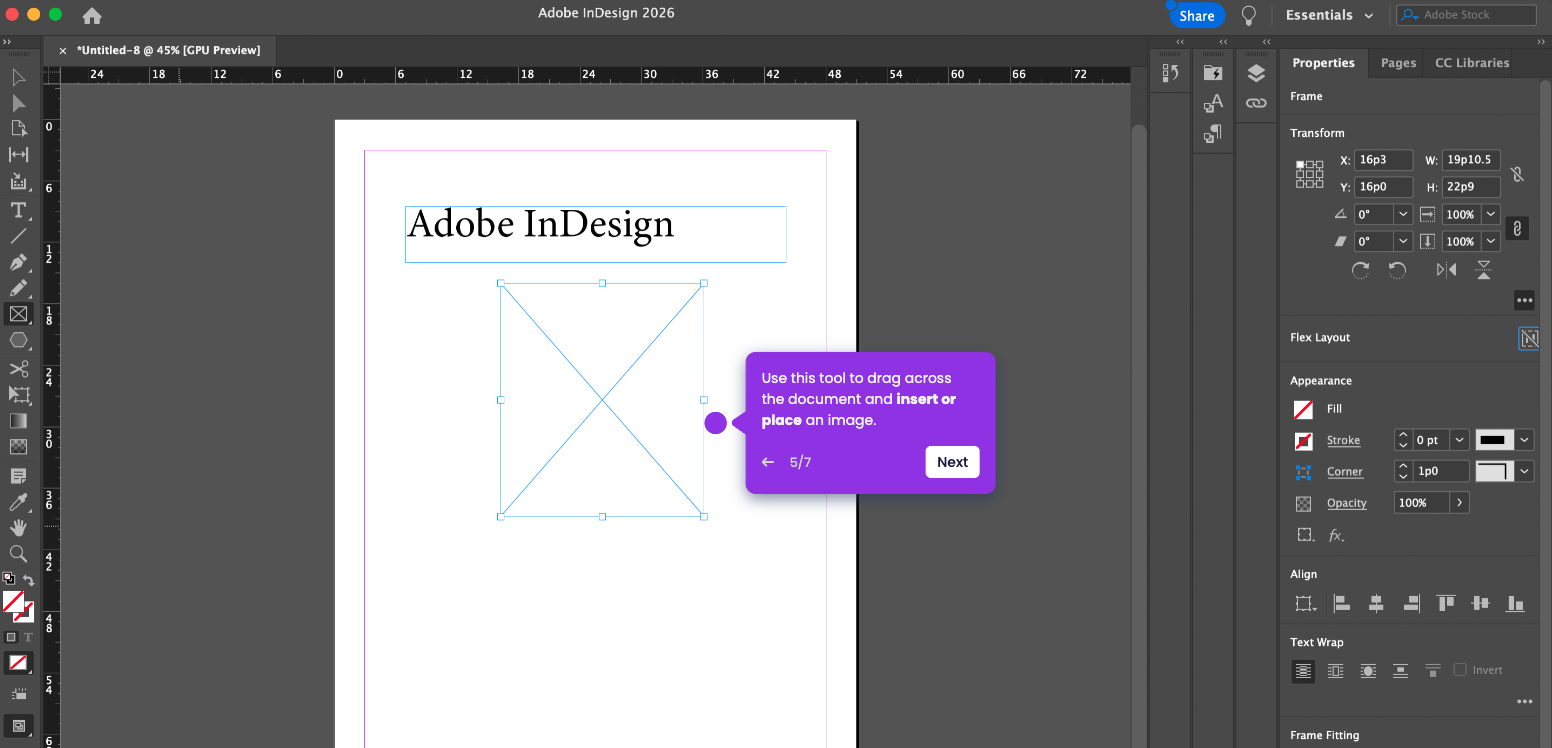The image size is (1552, 748).
Task: Select the Scissors tool
Action: coord(18,369)
